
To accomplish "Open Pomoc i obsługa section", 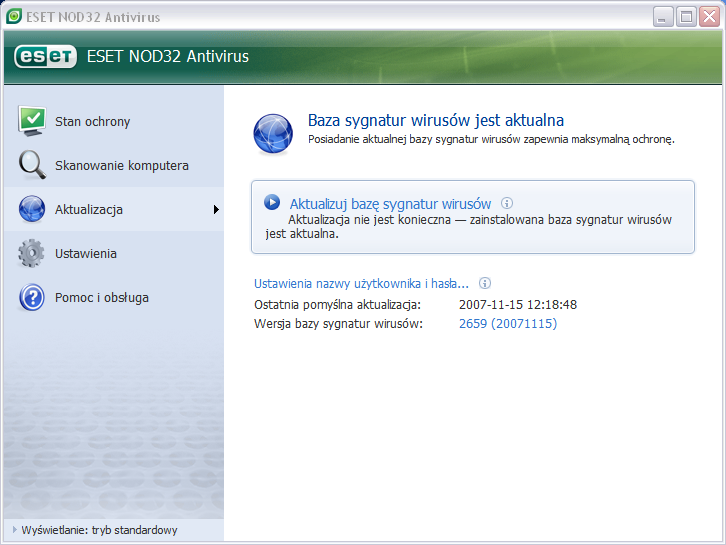I will [x=114, y=297].
